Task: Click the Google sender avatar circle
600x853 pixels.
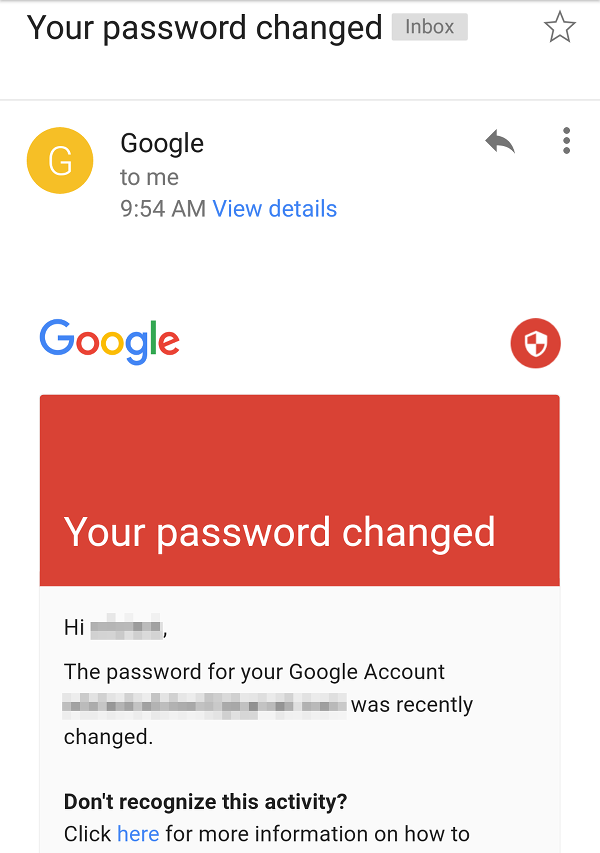Action: [59, 160]
